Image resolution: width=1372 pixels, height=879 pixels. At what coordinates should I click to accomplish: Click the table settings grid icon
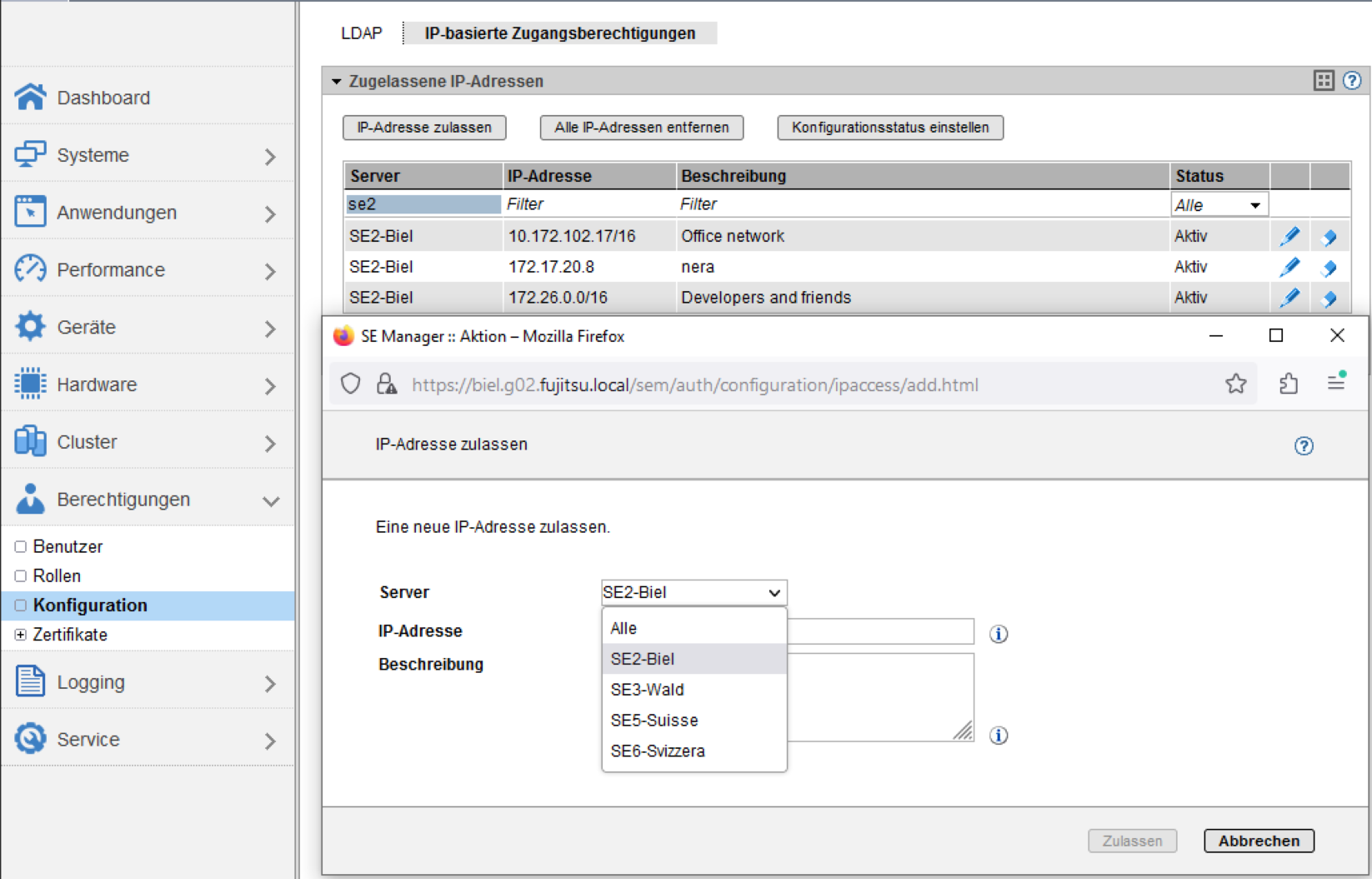[x=1324, y=81]
